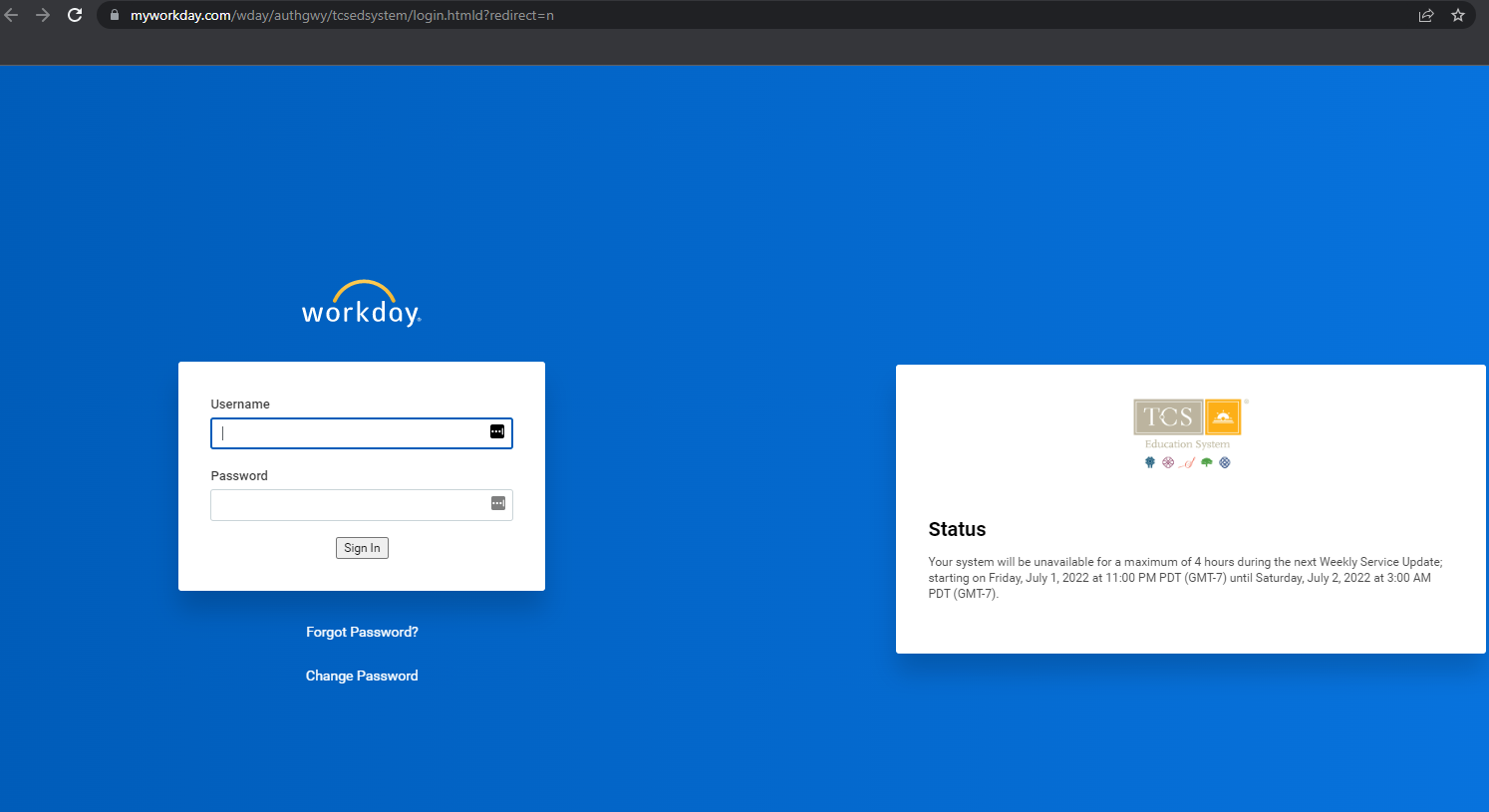1489x812 pixels.
Task: View site info via lock icon
Action: coord(115,15)
